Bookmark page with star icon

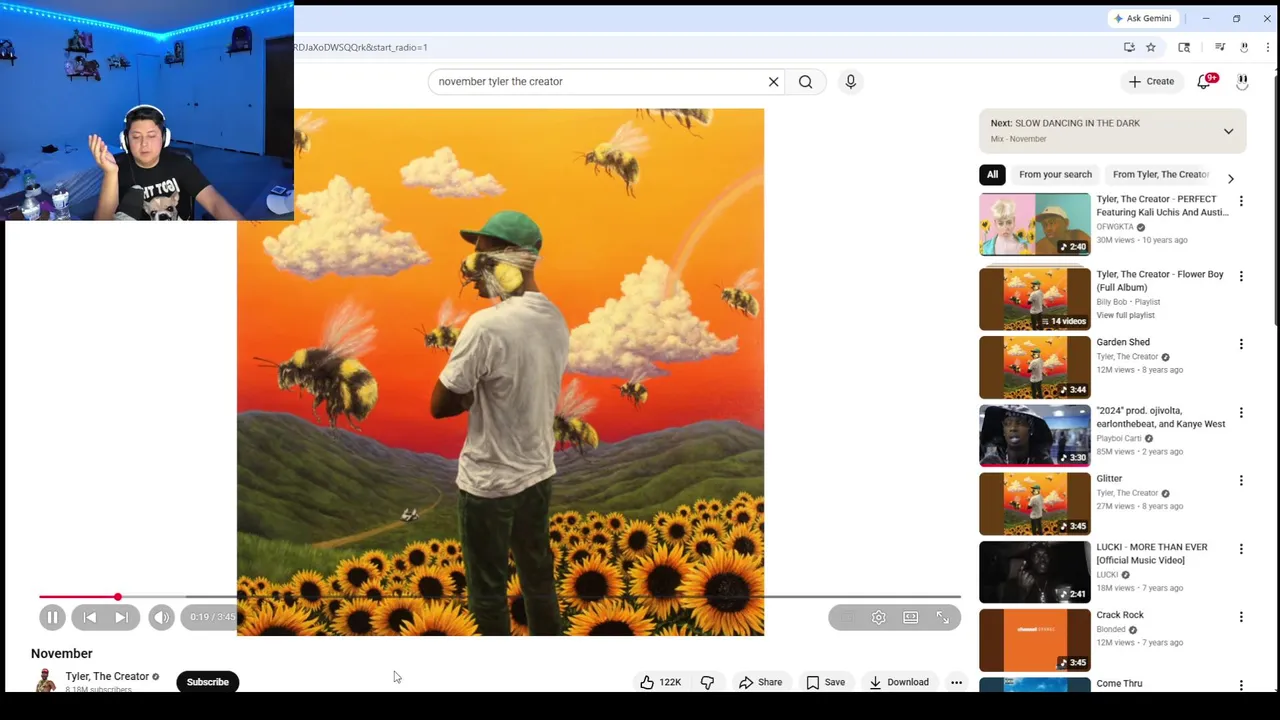(x=1151, y=47)
